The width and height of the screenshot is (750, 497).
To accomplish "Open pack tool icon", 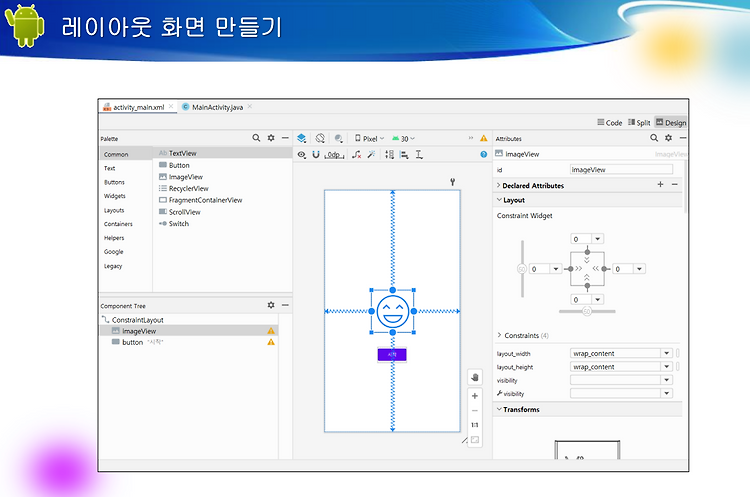I will pos(389,155).
